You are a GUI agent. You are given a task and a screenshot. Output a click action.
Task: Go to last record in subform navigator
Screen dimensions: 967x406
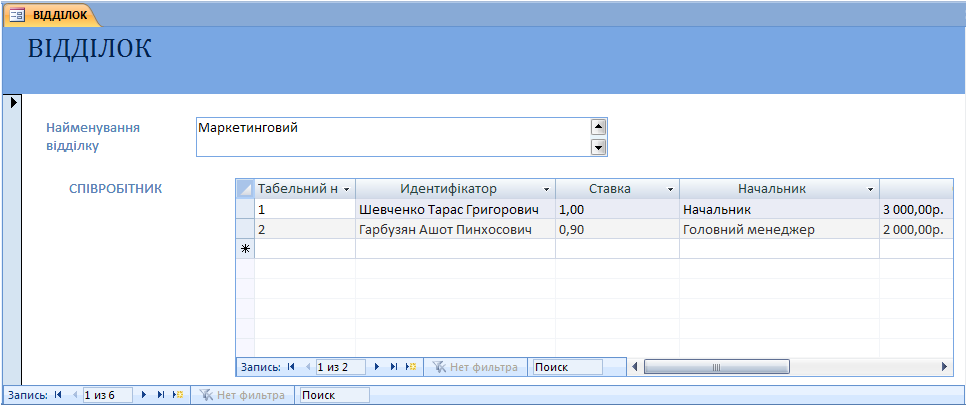click(x=394, y=367)
